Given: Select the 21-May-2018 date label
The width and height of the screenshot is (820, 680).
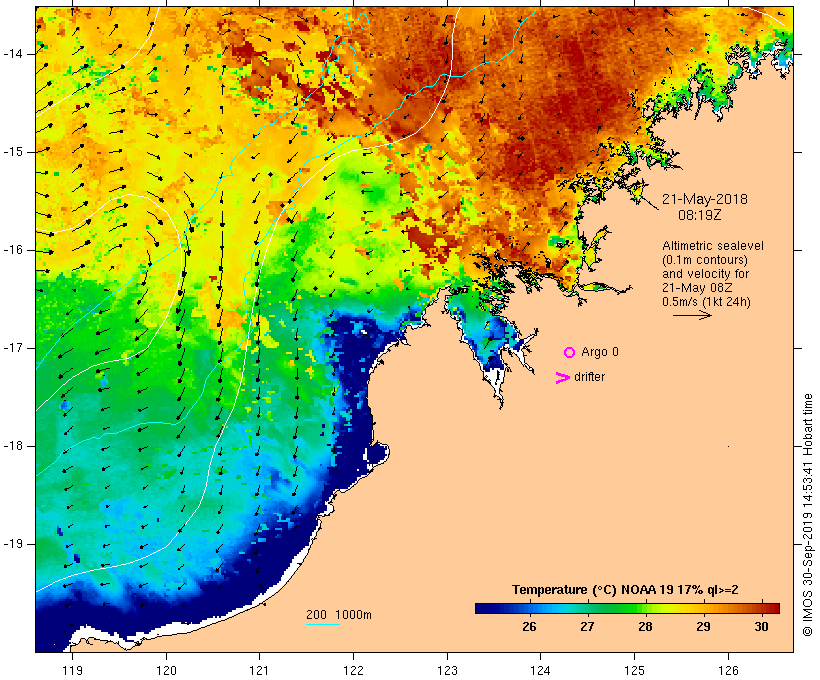Looking at the screenshot, I should [x=704, y=199].
